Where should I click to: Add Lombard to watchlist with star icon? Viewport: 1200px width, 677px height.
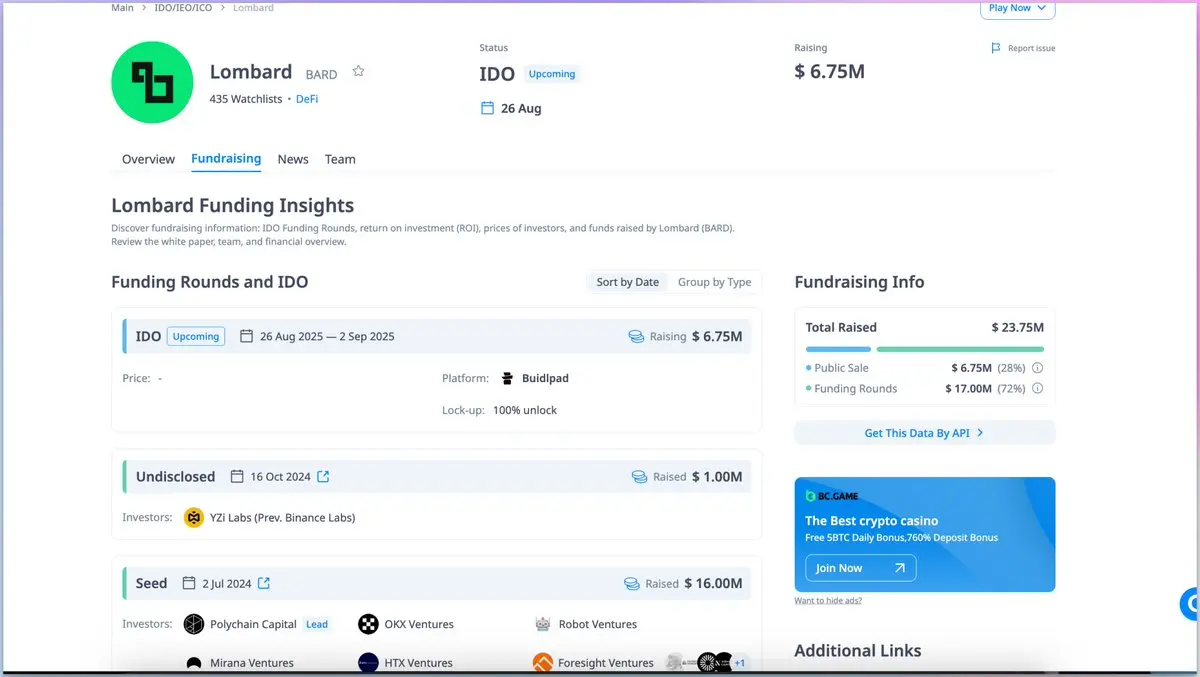click(358, 72)
